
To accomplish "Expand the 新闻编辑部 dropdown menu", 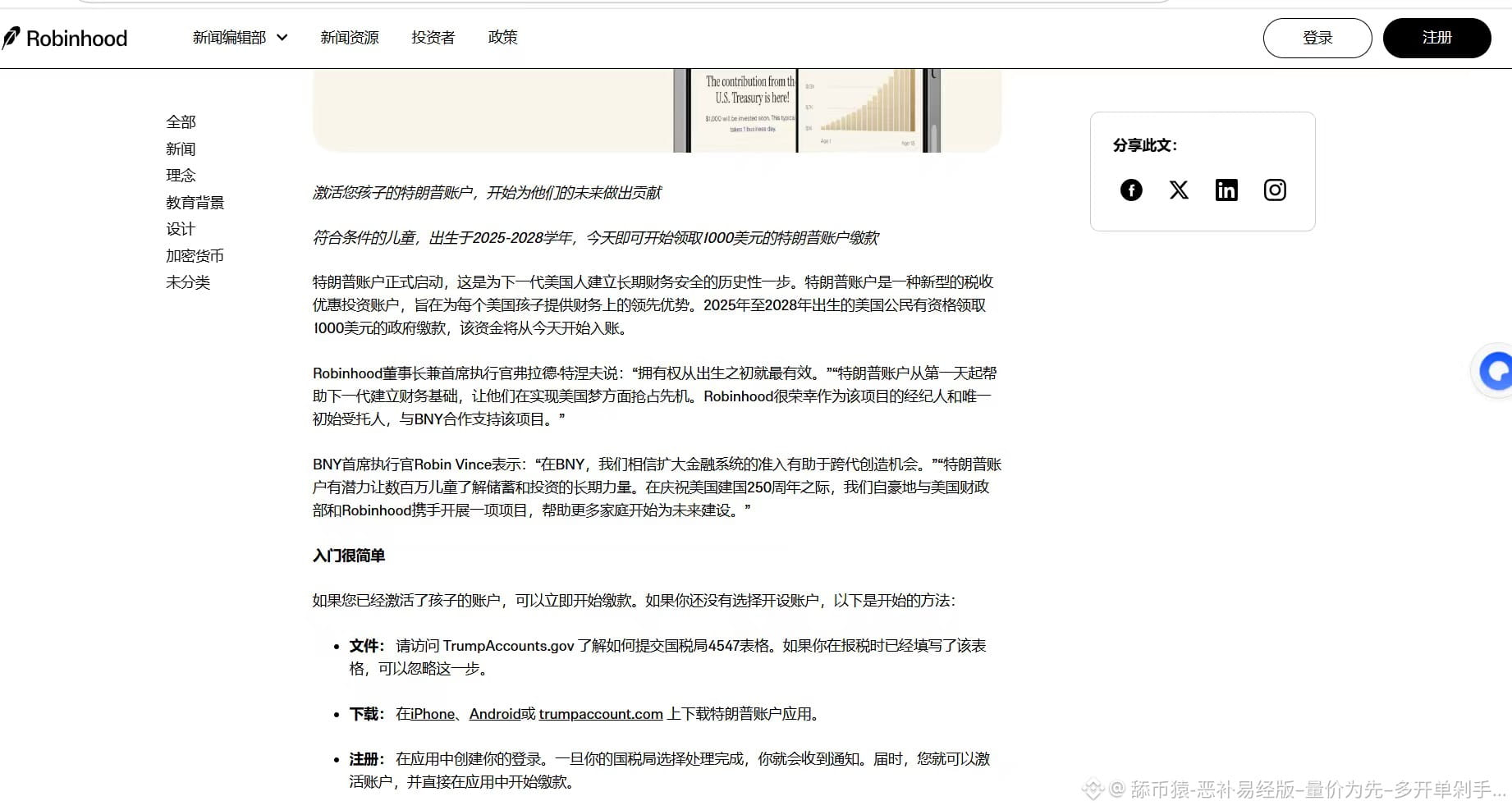I will coord(240,38).
